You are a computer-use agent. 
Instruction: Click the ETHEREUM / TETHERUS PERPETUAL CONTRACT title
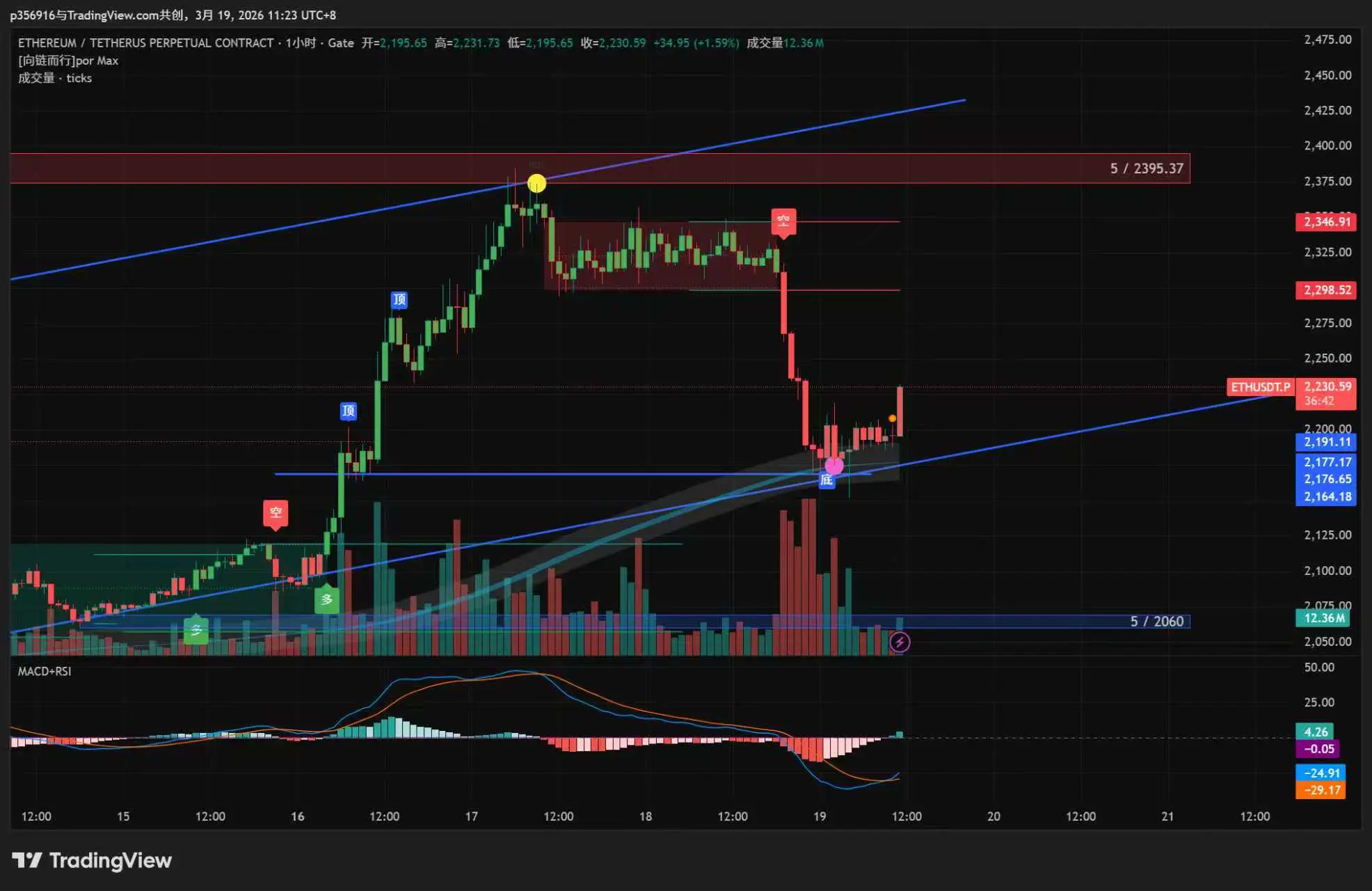click(x=145, y=43)
